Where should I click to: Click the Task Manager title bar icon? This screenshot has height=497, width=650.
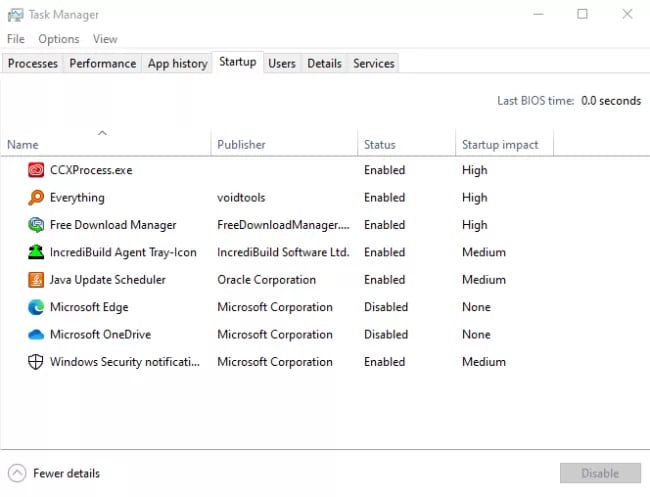click(15, 15)
